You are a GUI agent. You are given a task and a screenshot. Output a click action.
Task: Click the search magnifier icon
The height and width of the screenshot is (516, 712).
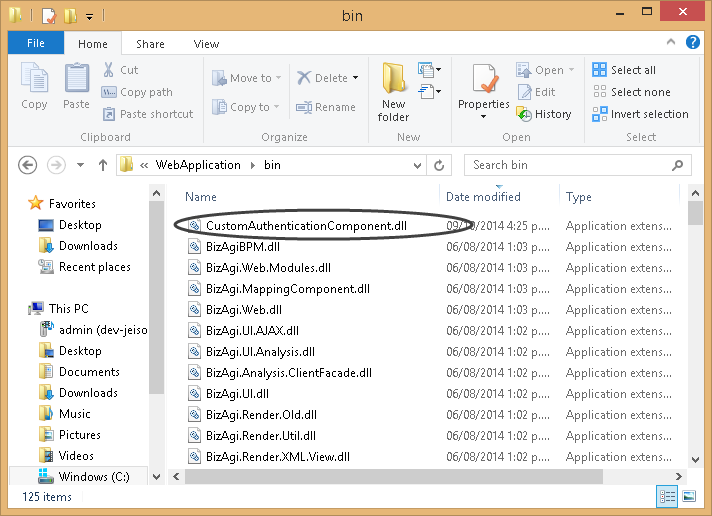click(x=678, y=165)
